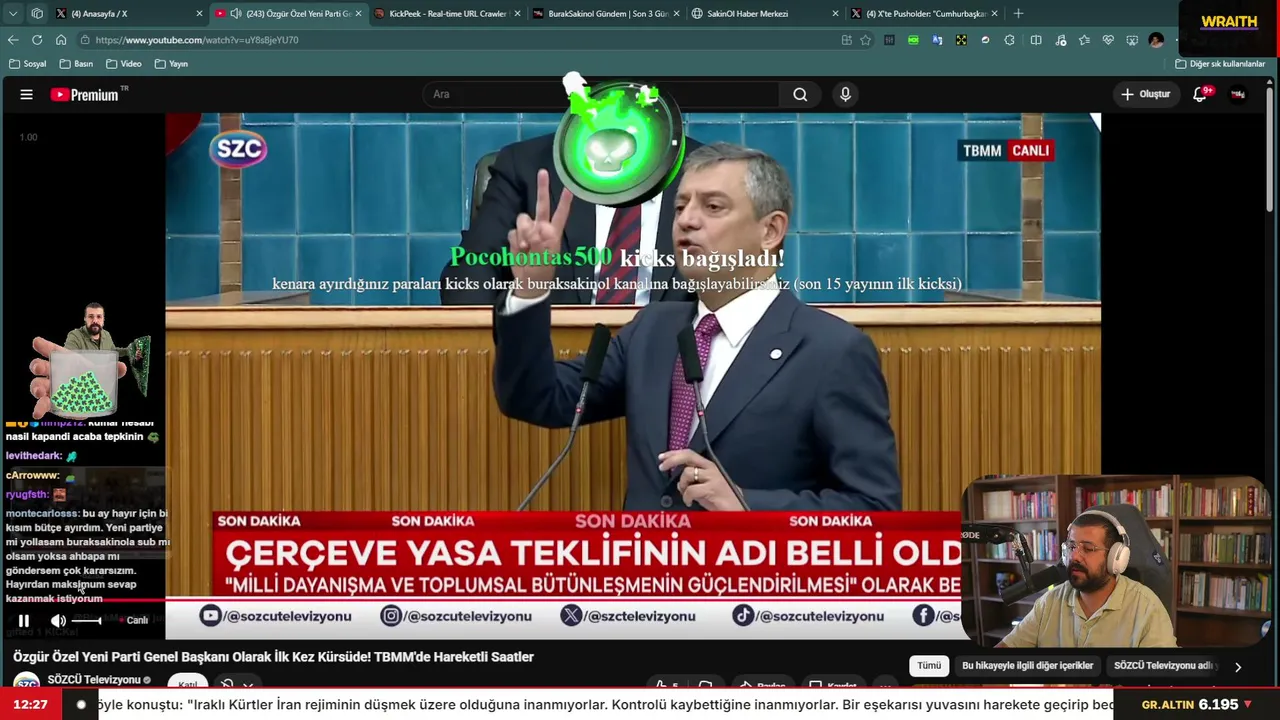This screenshot has height=720, width=1280.
Task: Open the YouTube guide hamburger menu
Action: 27,94
